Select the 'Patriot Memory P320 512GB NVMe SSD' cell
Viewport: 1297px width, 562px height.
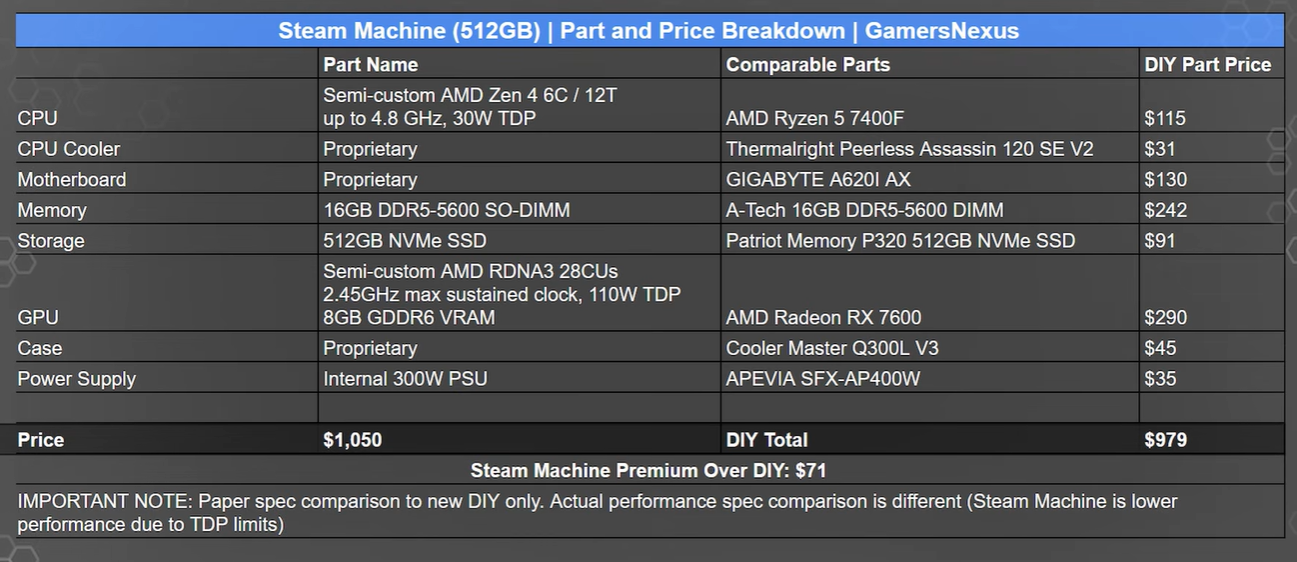tap(900, 241)
